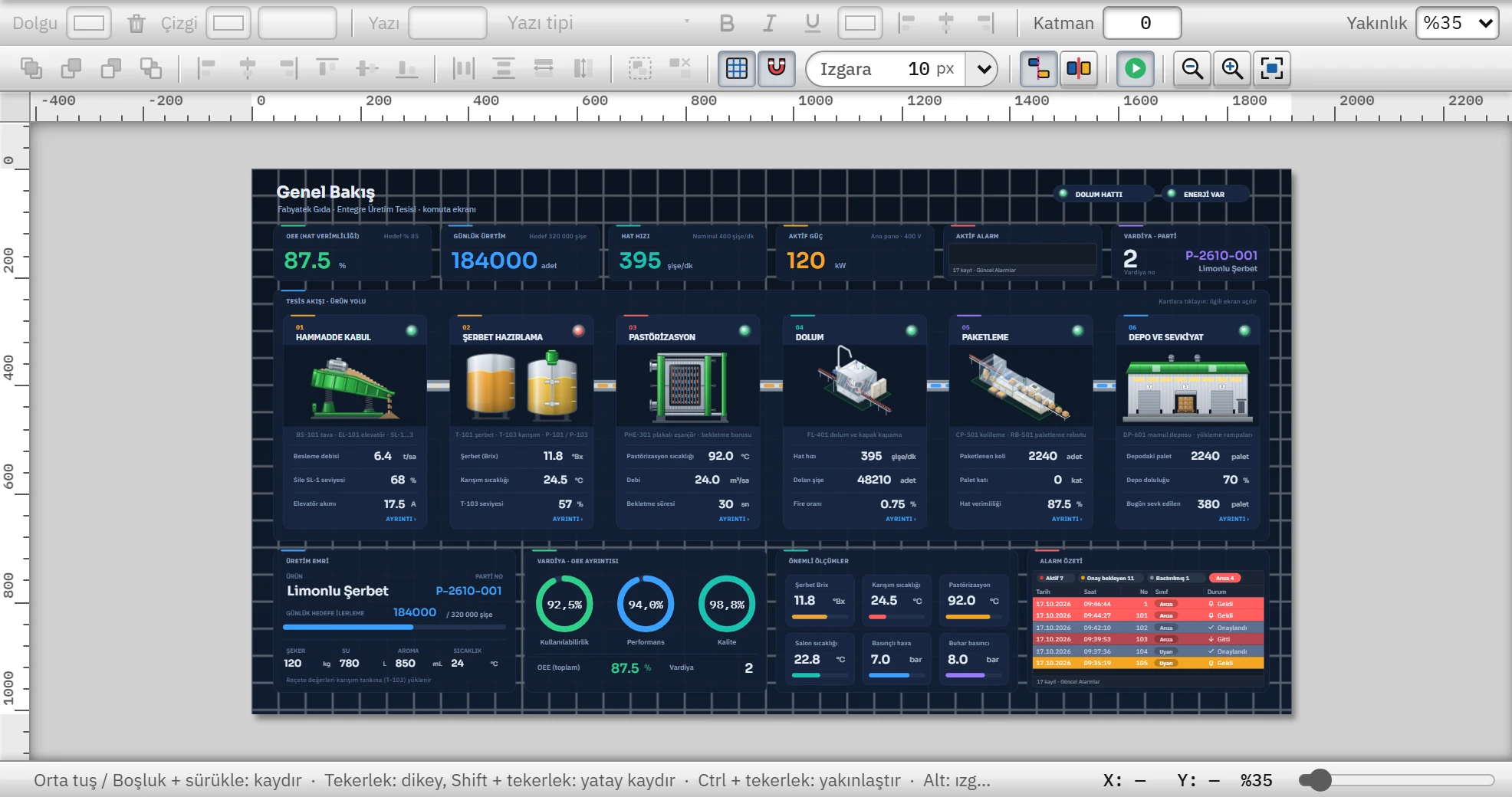Select the Şerbet Hazırlama tanks image
Image resolution: width=1512 pixels, height=797 pixels.
521,385
